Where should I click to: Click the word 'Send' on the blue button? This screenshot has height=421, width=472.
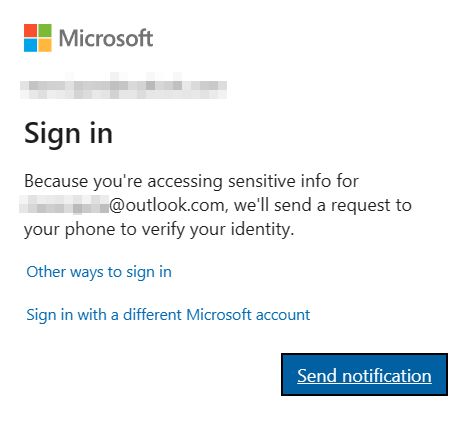pos(317,376)
